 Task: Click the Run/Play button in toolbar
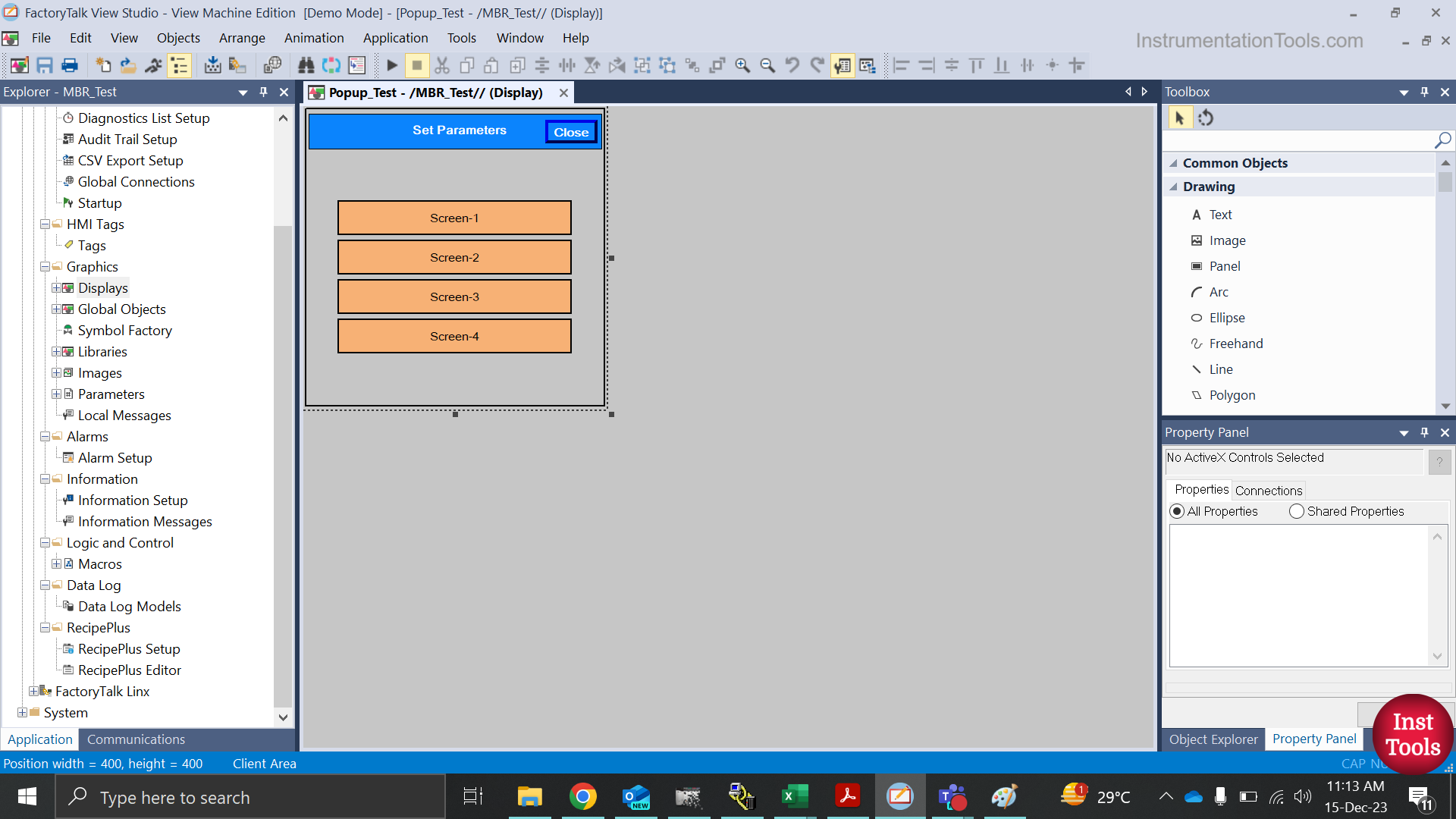point(391,64)
